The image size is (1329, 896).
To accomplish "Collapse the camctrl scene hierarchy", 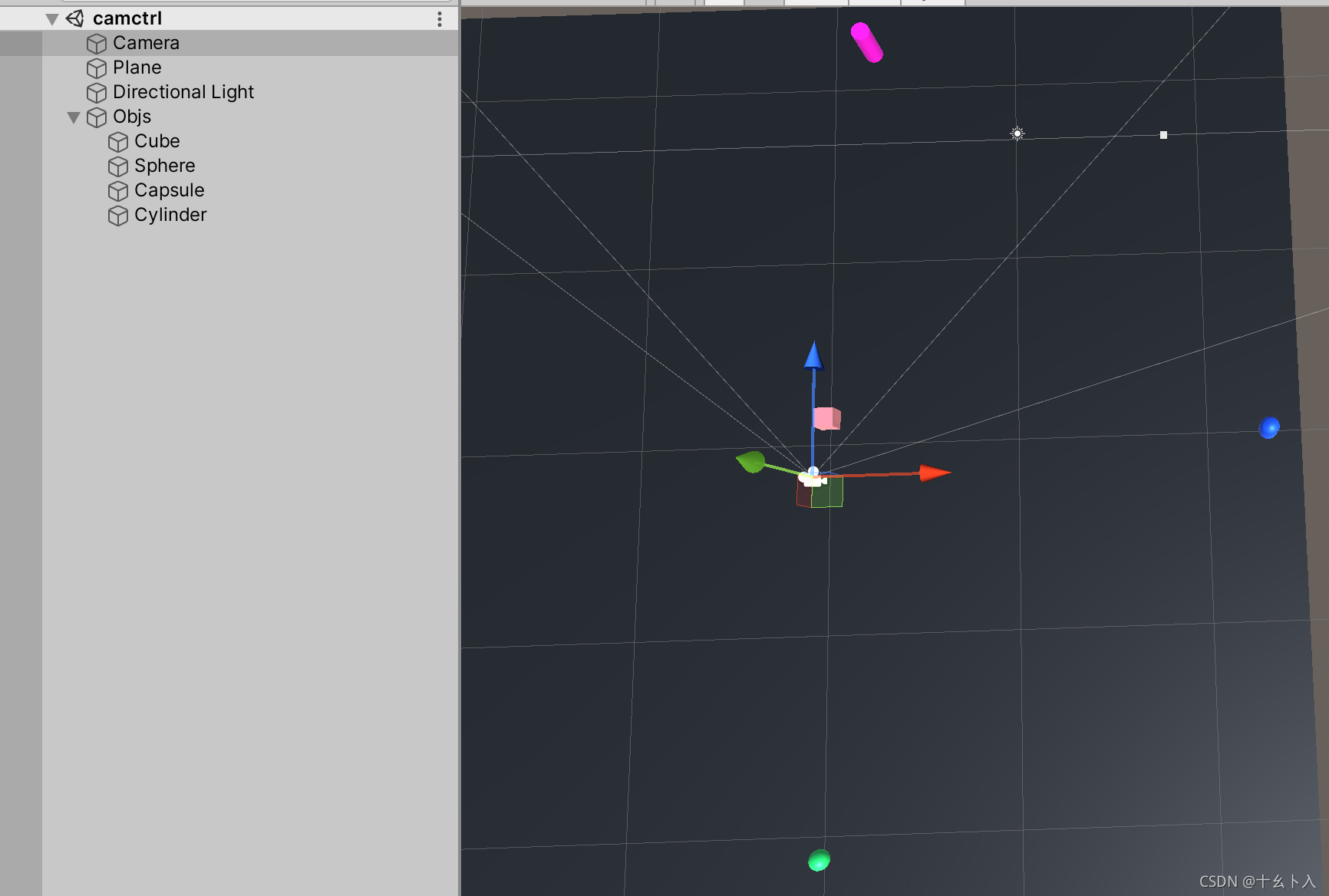I will point(52,19).
